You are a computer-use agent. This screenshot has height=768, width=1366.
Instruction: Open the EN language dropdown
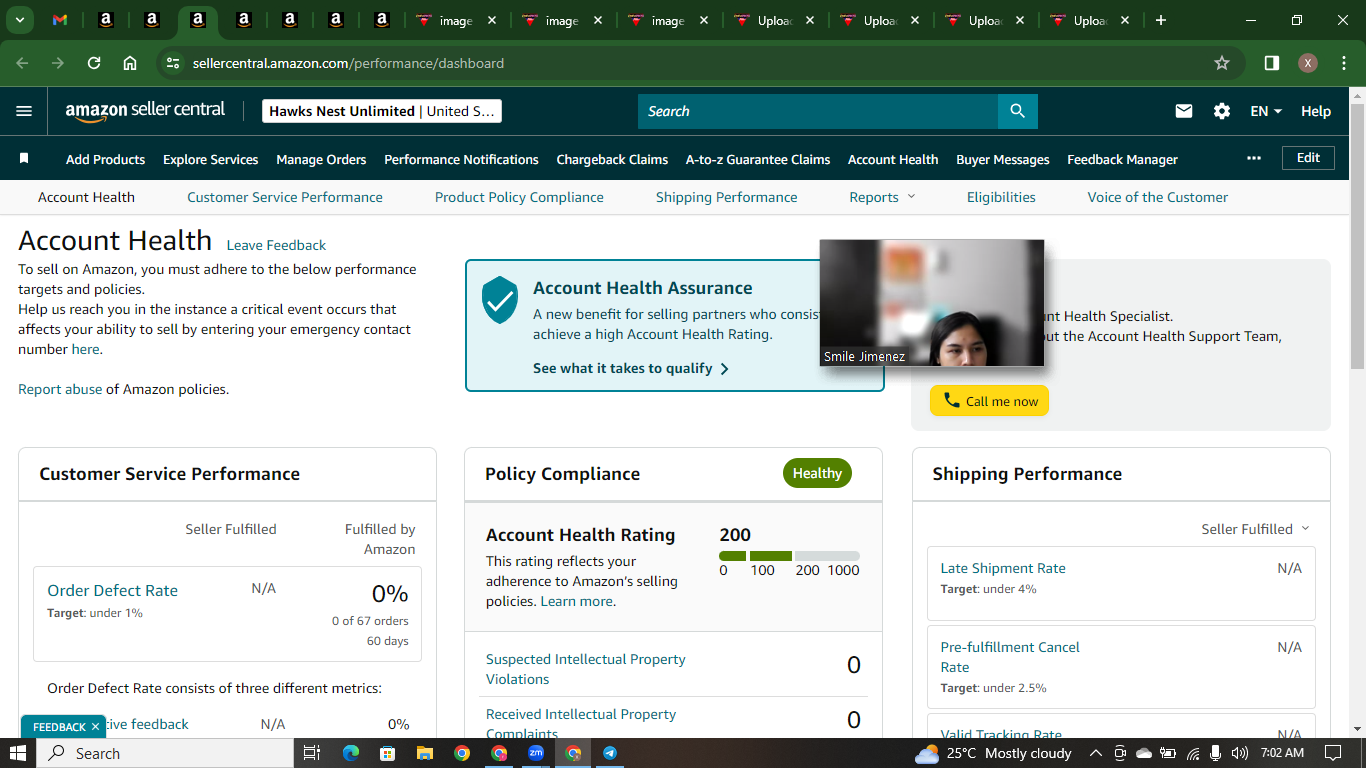point(1266,111)
